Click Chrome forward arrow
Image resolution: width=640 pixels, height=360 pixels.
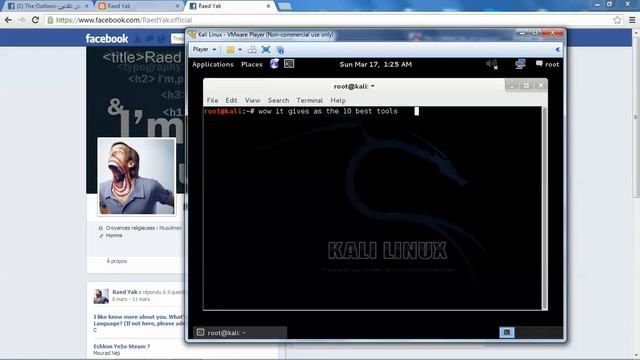tap(22, 20)
